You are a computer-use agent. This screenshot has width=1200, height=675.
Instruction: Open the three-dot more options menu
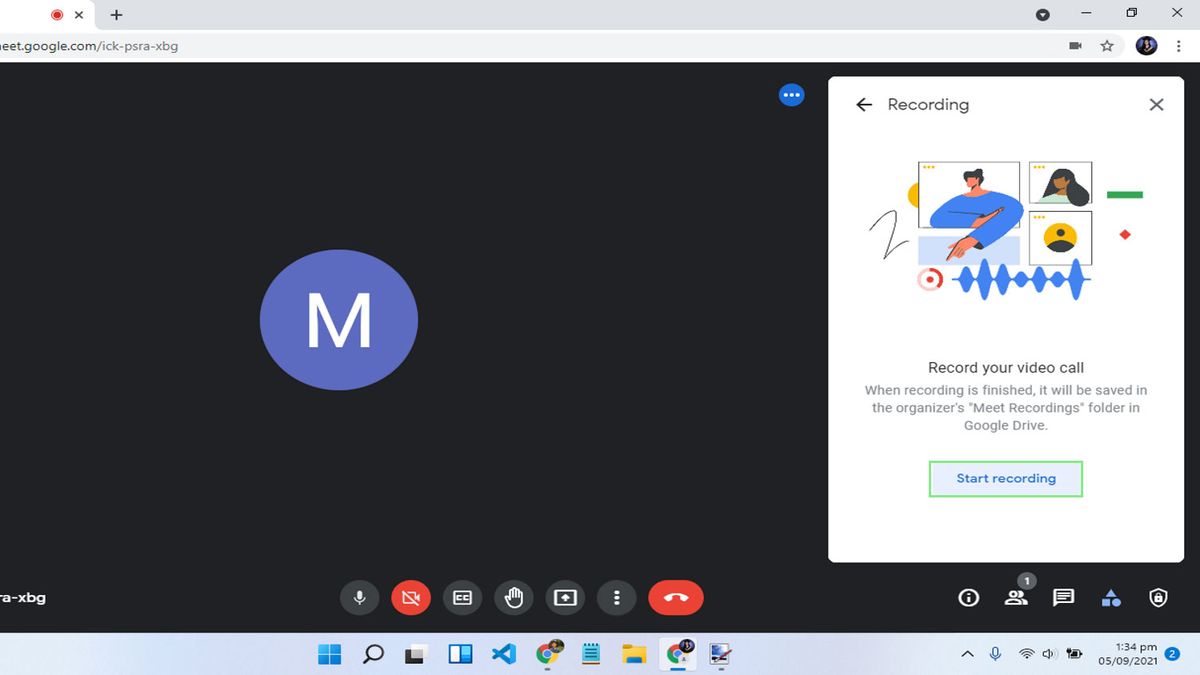(617, 598)
